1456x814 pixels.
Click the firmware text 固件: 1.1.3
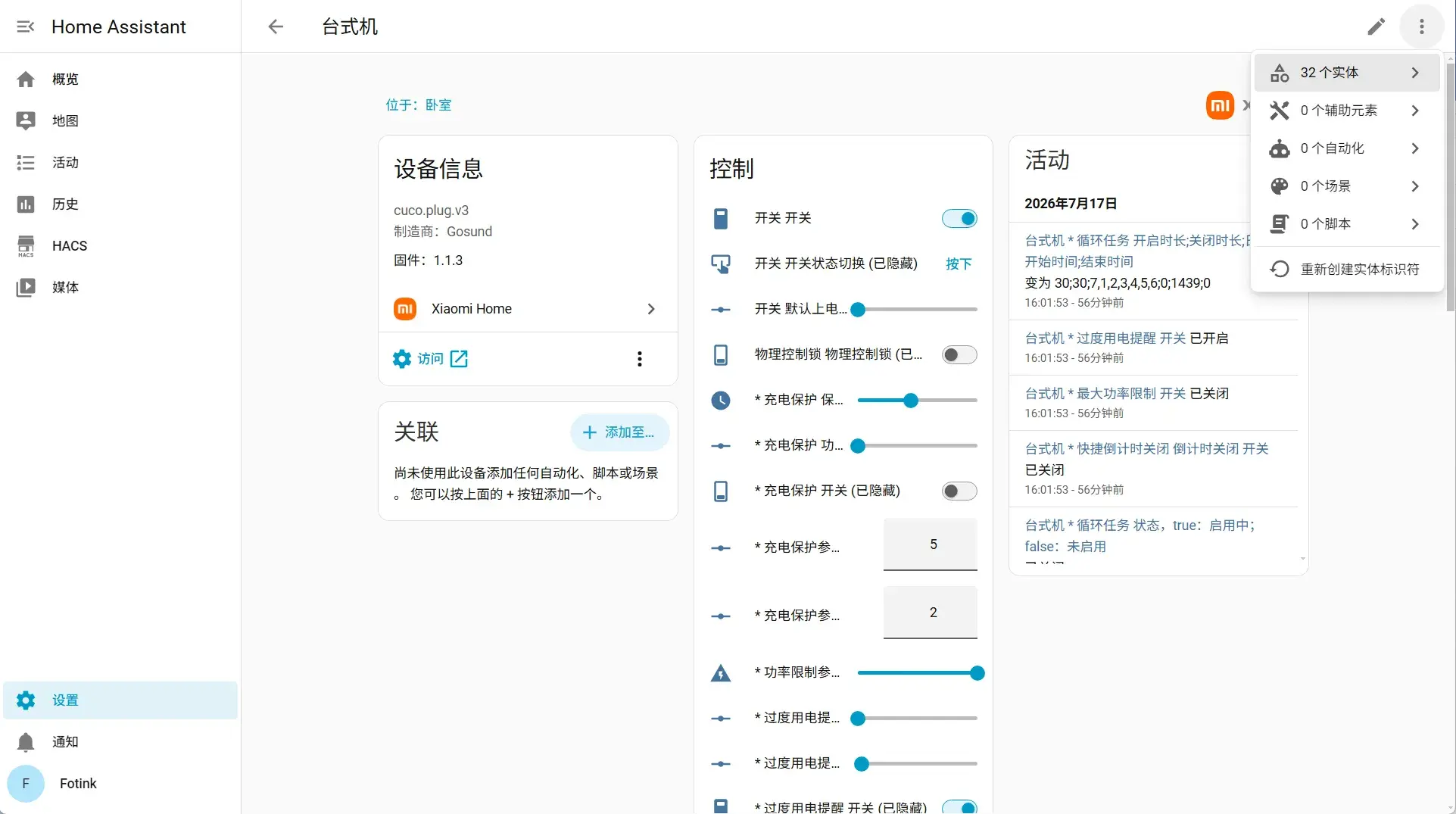[428, 260]
